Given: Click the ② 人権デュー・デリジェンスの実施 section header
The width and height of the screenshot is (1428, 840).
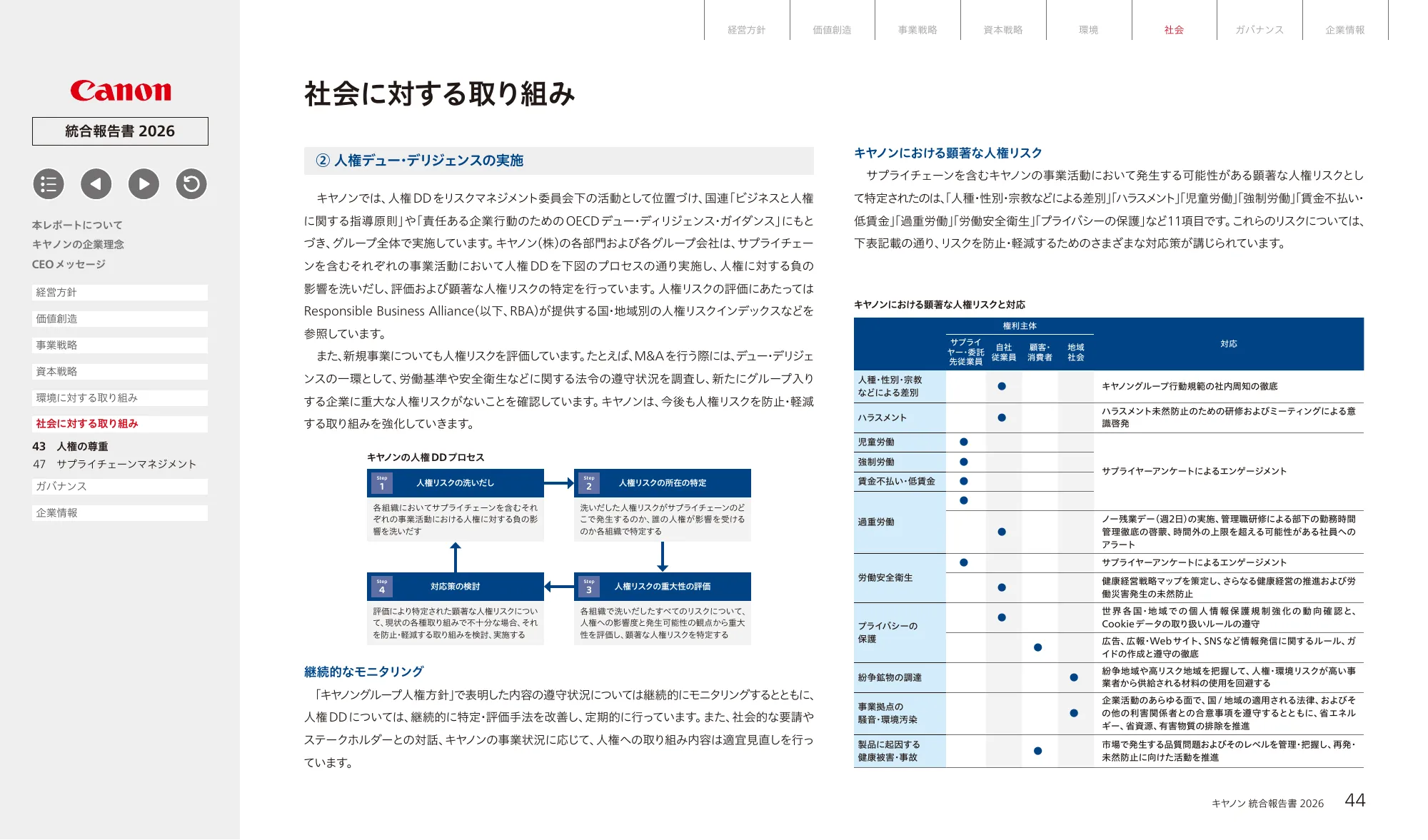Looking at the screenshot, I should point(559,161).
